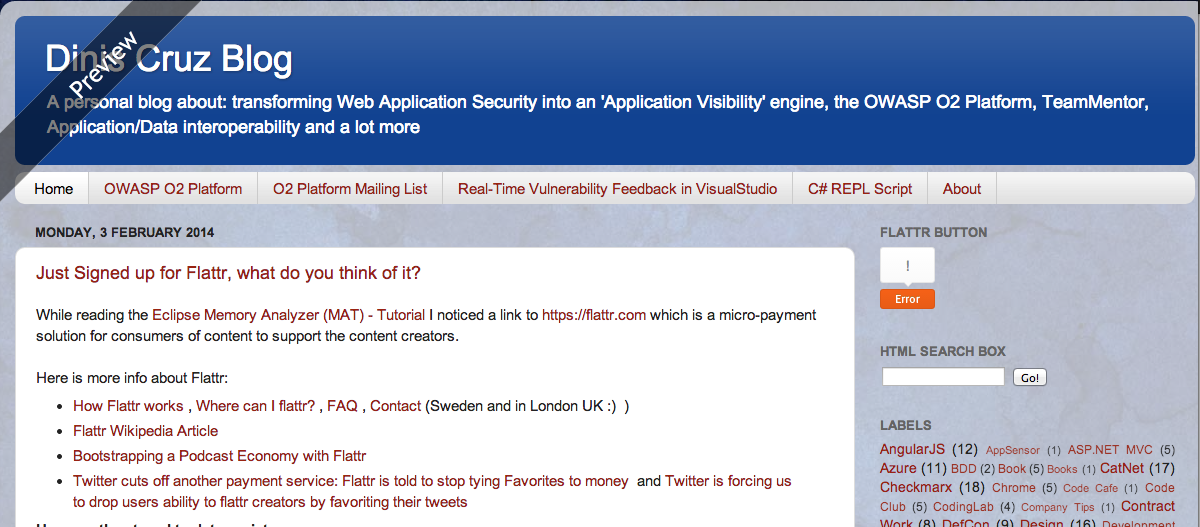This screenshot has width=1200, height=527.
Task: Open 'Bootstrapping a Podcast Economy with Flattr' link
Action: [220, 456]
